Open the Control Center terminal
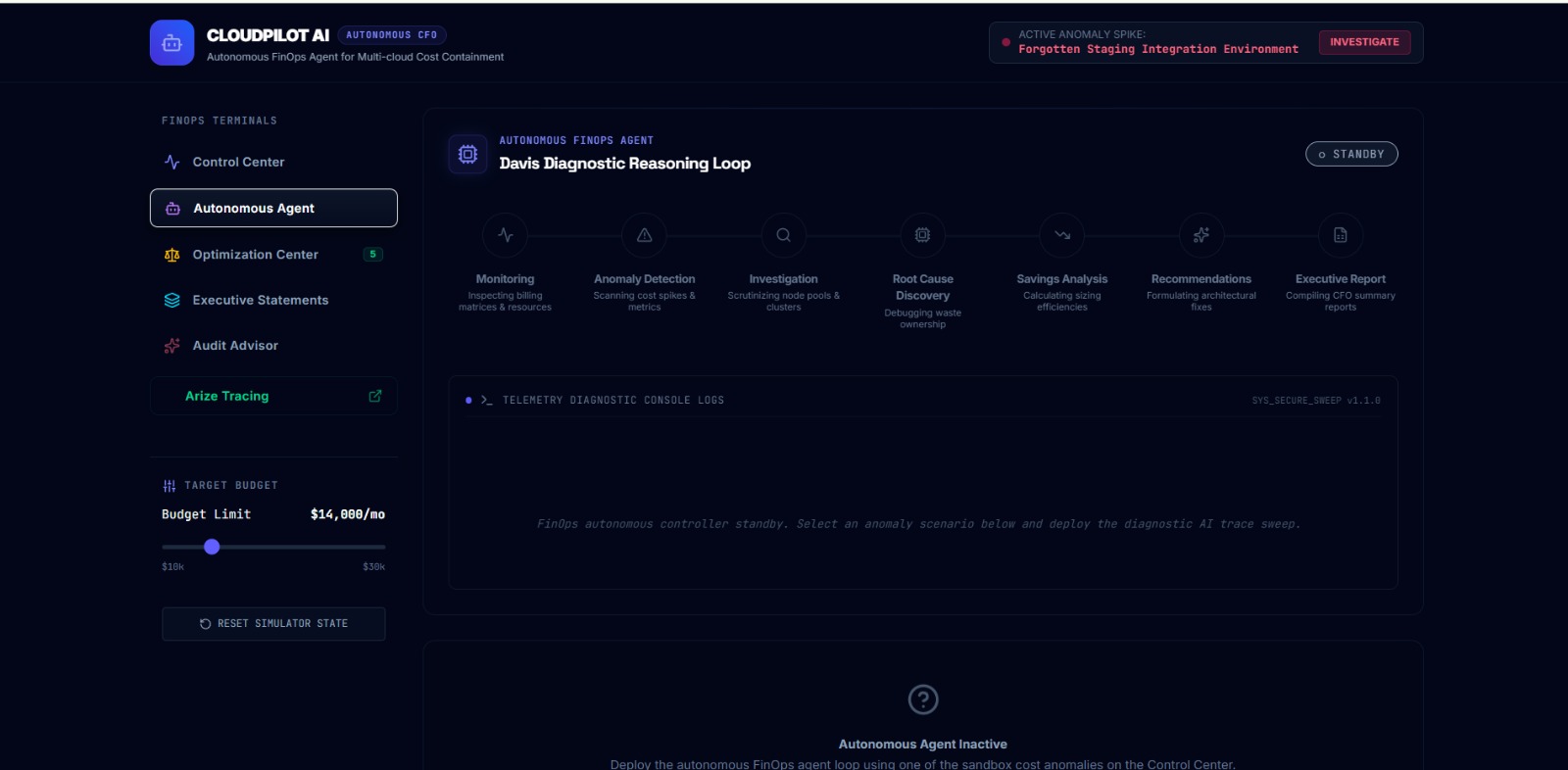 click(x=273, y=163)
